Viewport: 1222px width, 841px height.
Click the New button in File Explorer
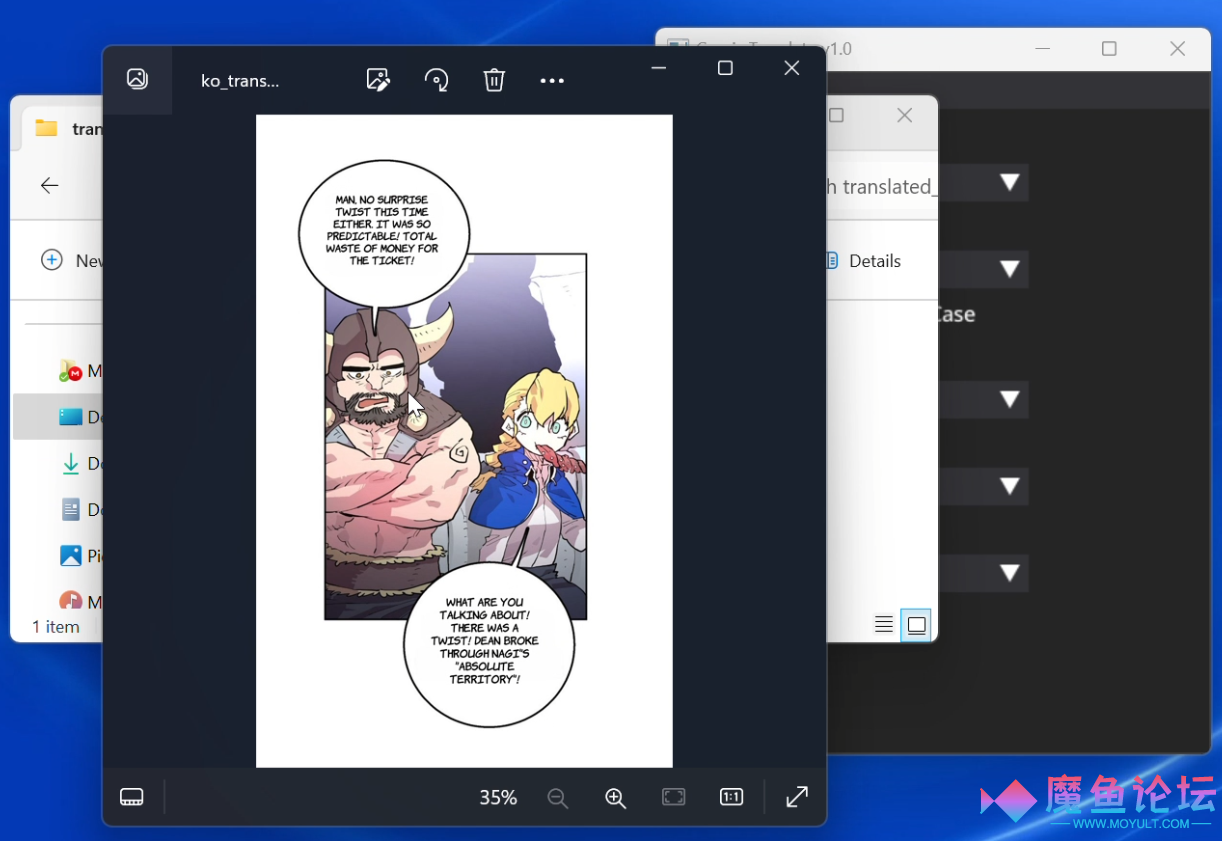(72, 261)
